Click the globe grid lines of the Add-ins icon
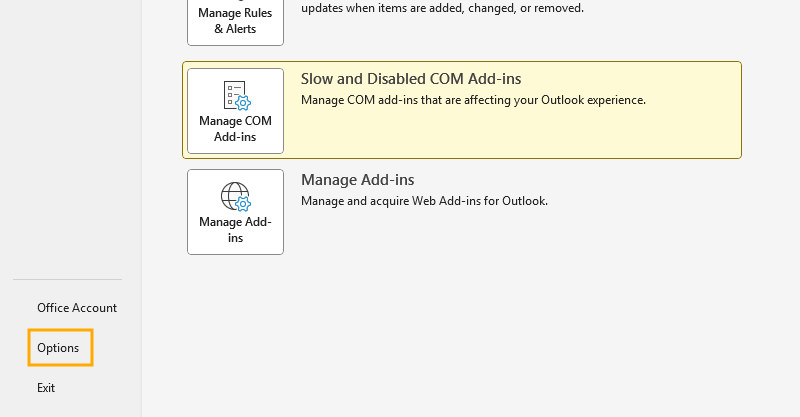Screen dimensions: 800x417 [x=232, y=195]
